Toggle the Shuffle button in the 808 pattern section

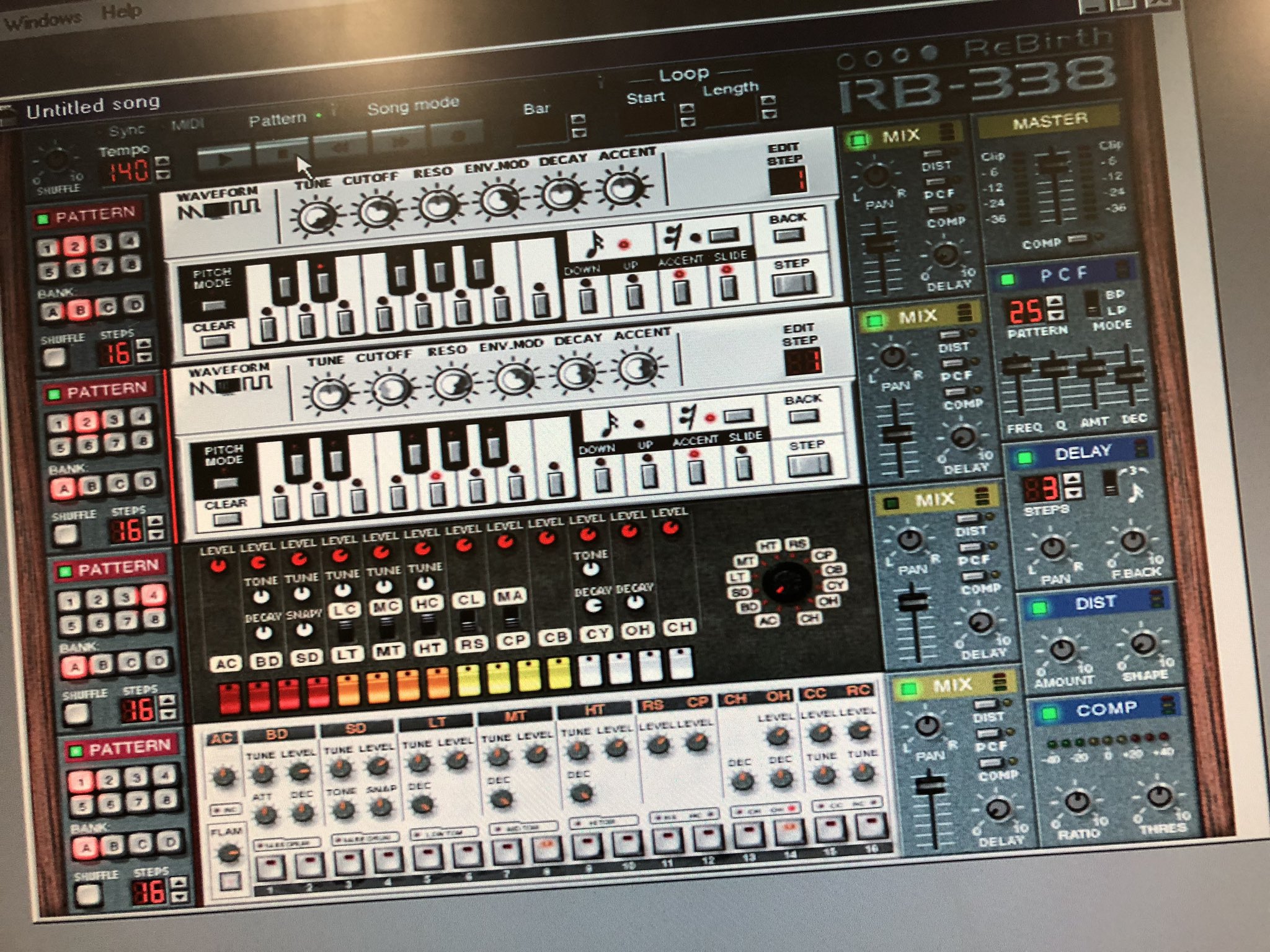pyautogui.click(x=76, y=713)
